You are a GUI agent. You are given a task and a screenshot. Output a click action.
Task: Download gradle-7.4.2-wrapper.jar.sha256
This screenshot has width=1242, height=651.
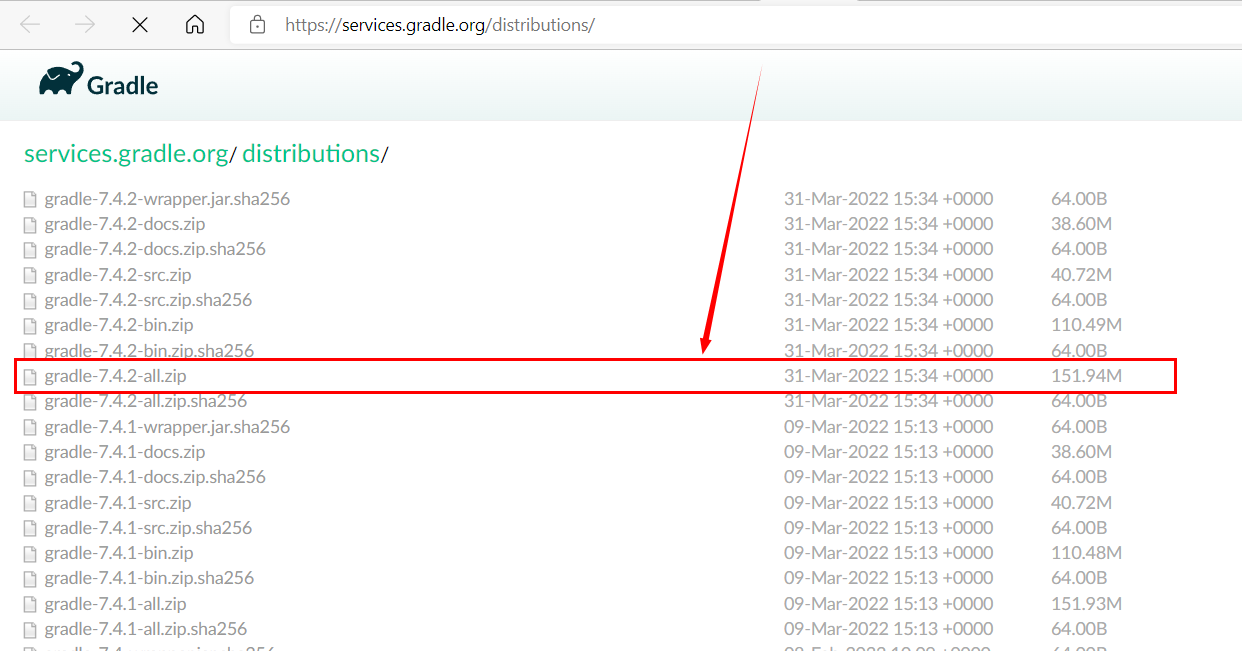[x=167, y=198]
